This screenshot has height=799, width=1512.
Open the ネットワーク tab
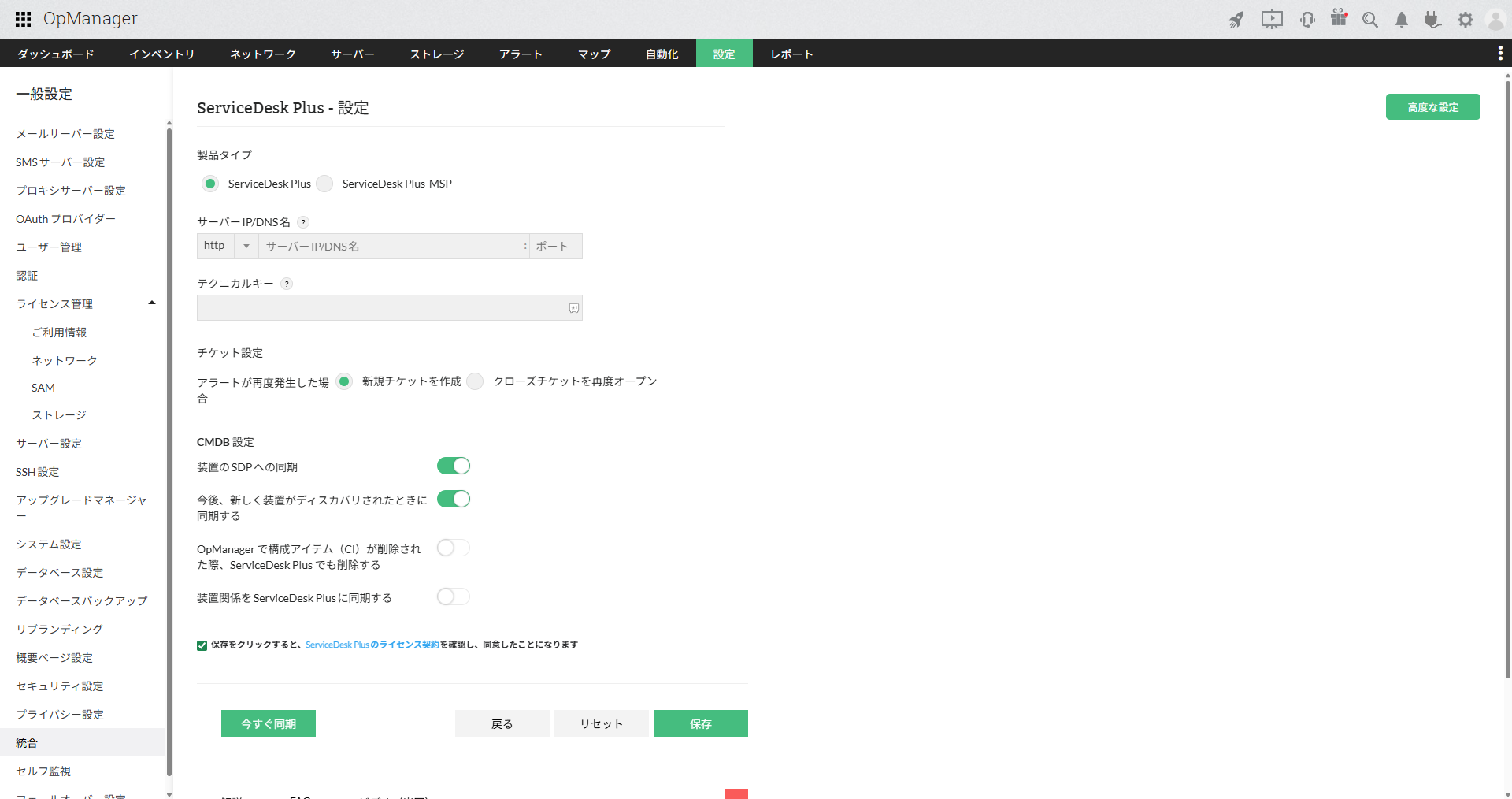263,54
